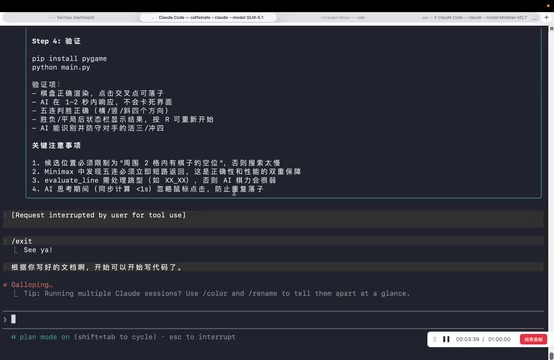Click the '棋盘正确渲染' checklist line
Viewport: 554px width, 360px height.
click(x=98, y=93)
